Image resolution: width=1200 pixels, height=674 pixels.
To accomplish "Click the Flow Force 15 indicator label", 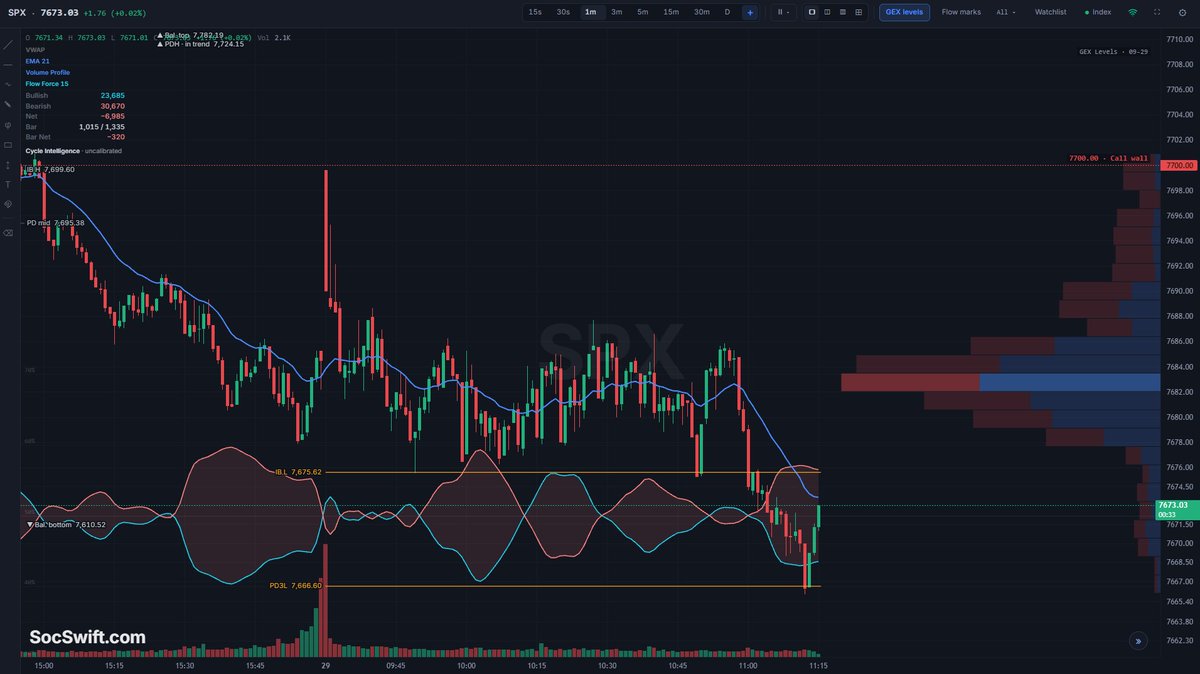I will (47, 84).
